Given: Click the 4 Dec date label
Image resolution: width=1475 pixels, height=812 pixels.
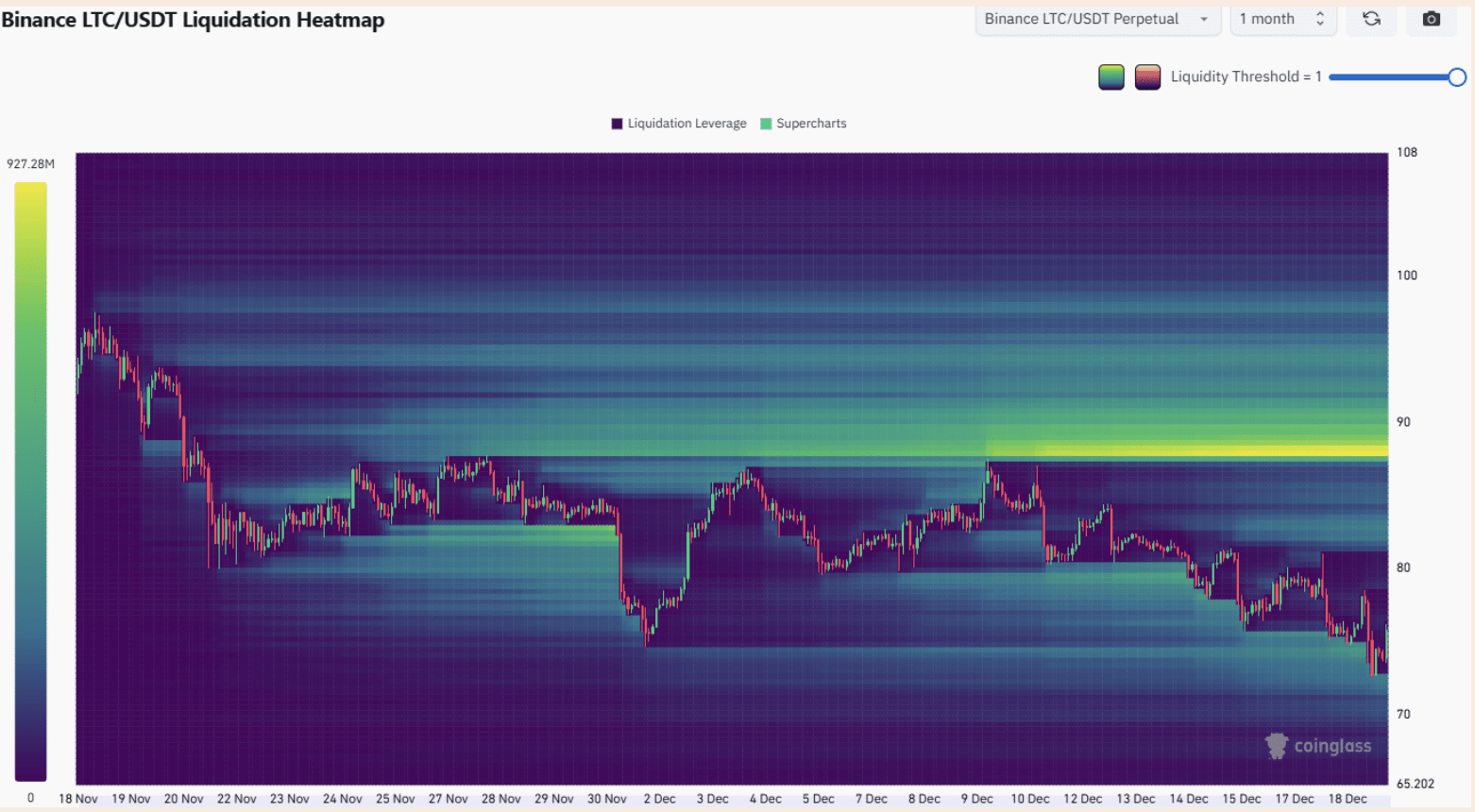Looking at the screenshot, I should point(766,799).
